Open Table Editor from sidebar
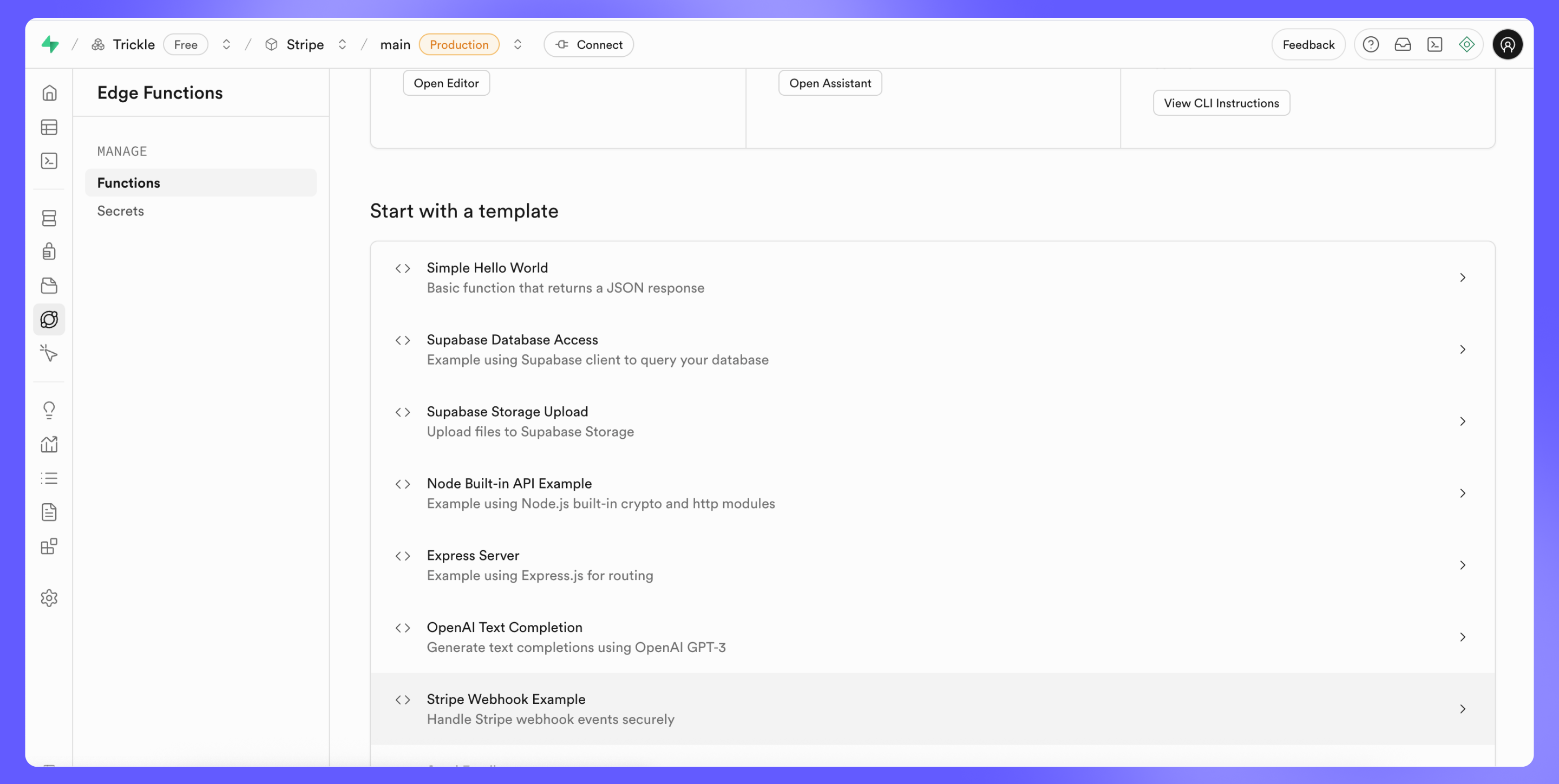1559x784 pixels. coord(49,127)
